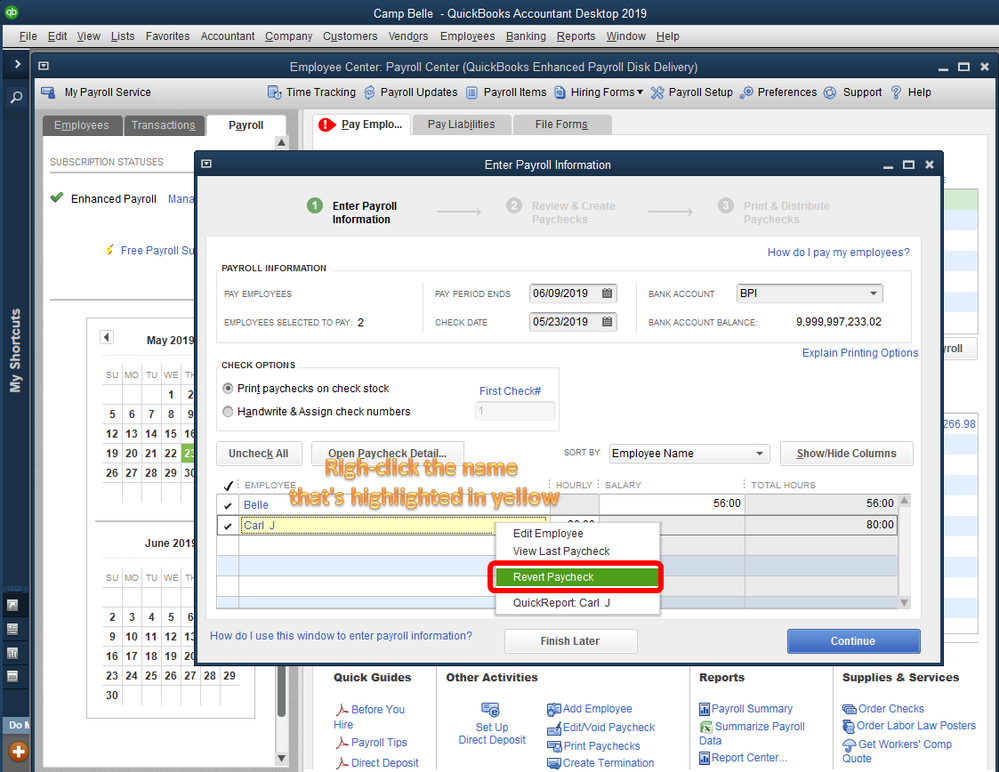Image resolution: width=999 pixels, height=772 pixels.
Task: Click the QuickBooks logo in title bar
Action: pos(11,12)
